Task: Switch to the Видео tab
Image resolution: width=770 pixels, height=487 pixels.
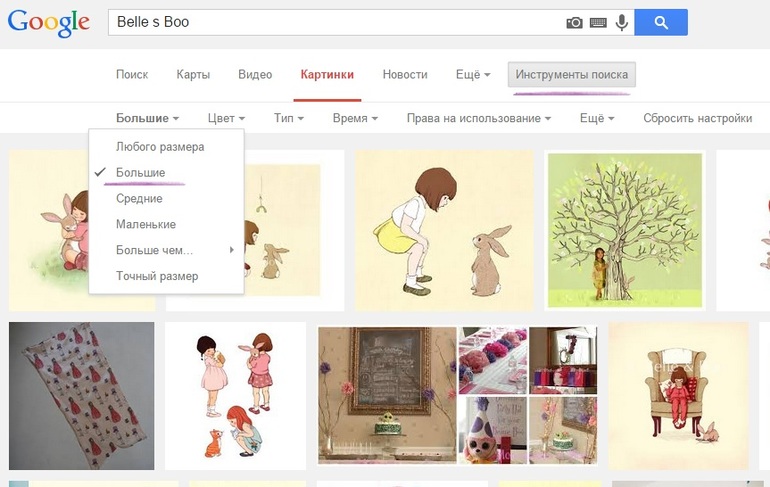Action: click(255, 75)
